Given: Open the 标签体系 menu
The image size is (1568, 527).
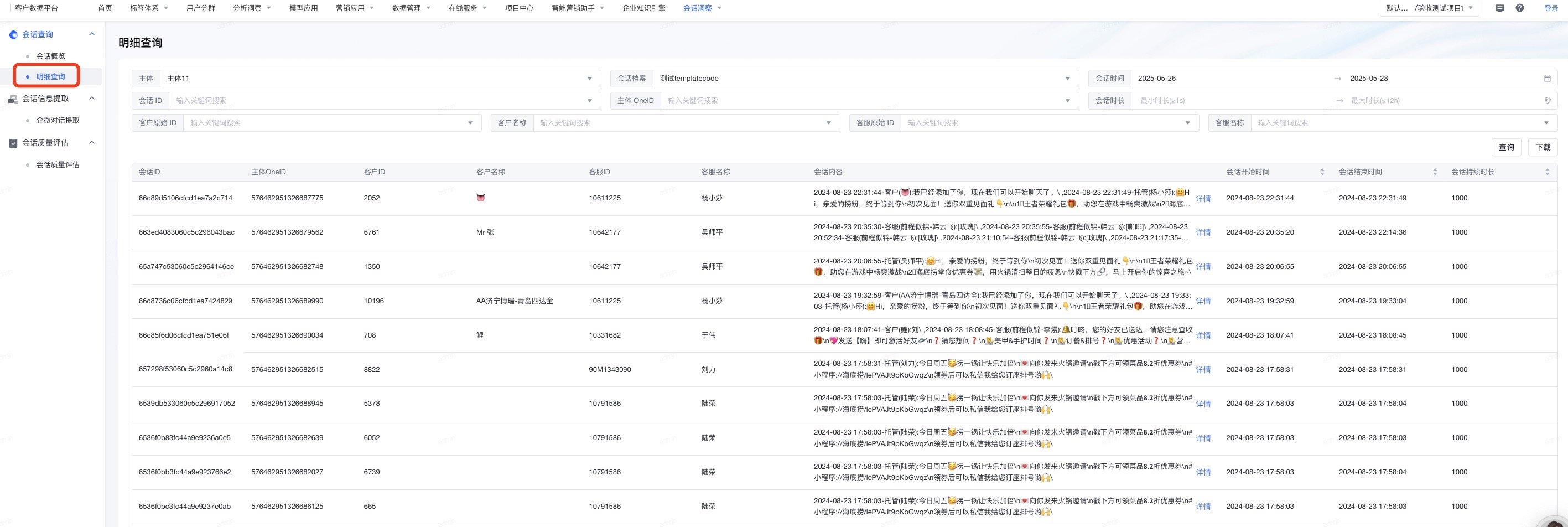Looking at the screenshot, I should (x=149, y=8).
